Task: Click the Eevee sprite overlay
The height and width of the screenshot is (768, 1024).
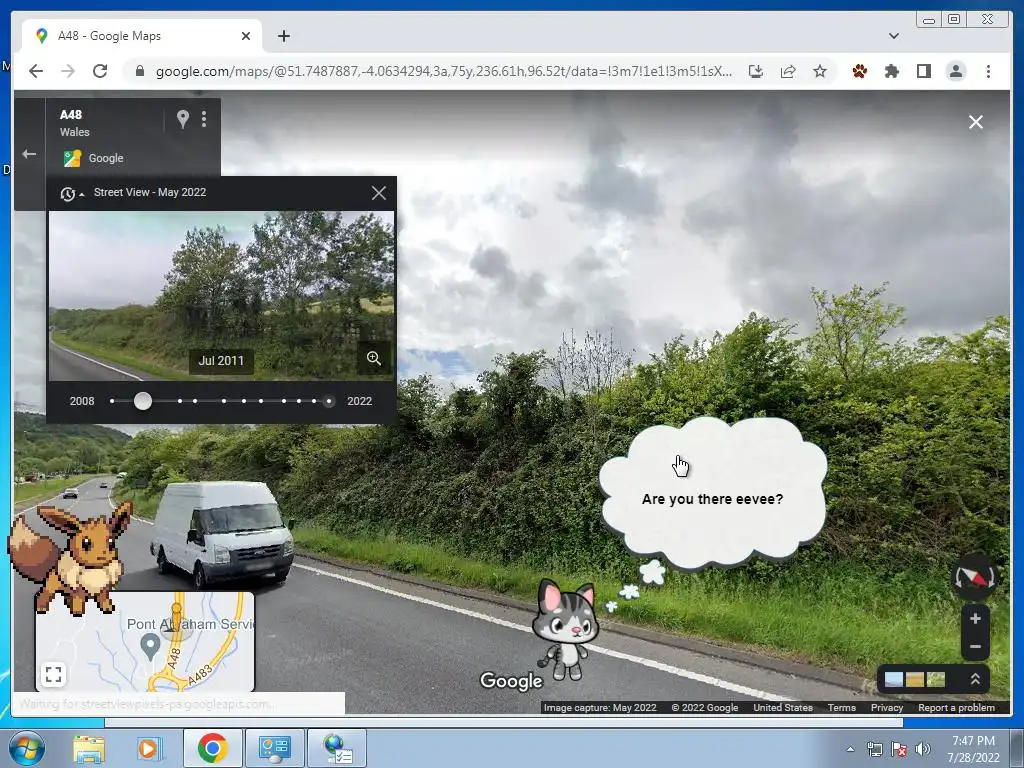Action: click(x=69, y=557)
